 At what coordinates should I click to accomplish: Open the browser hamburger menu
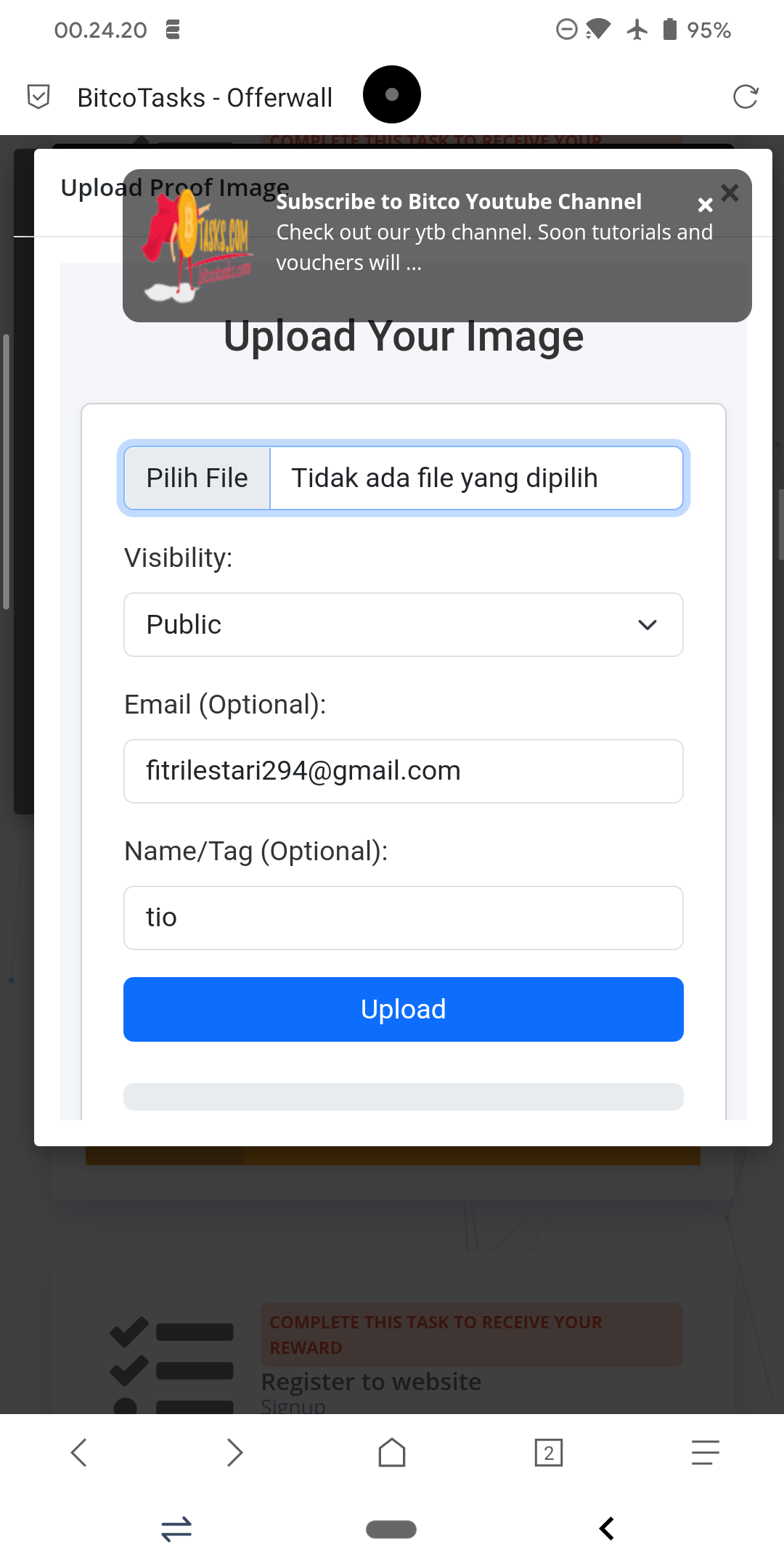pos(705,1453)
